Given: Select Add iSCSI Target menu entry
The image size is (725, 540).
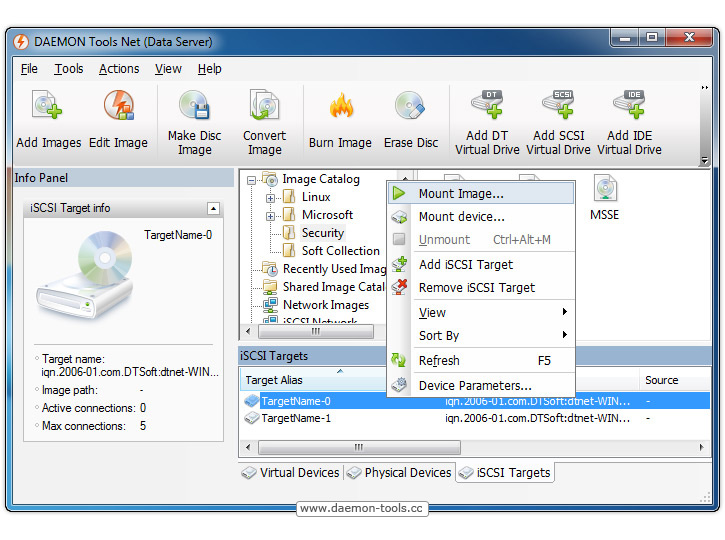Looking at the screenshot, I should click(481, 264).
